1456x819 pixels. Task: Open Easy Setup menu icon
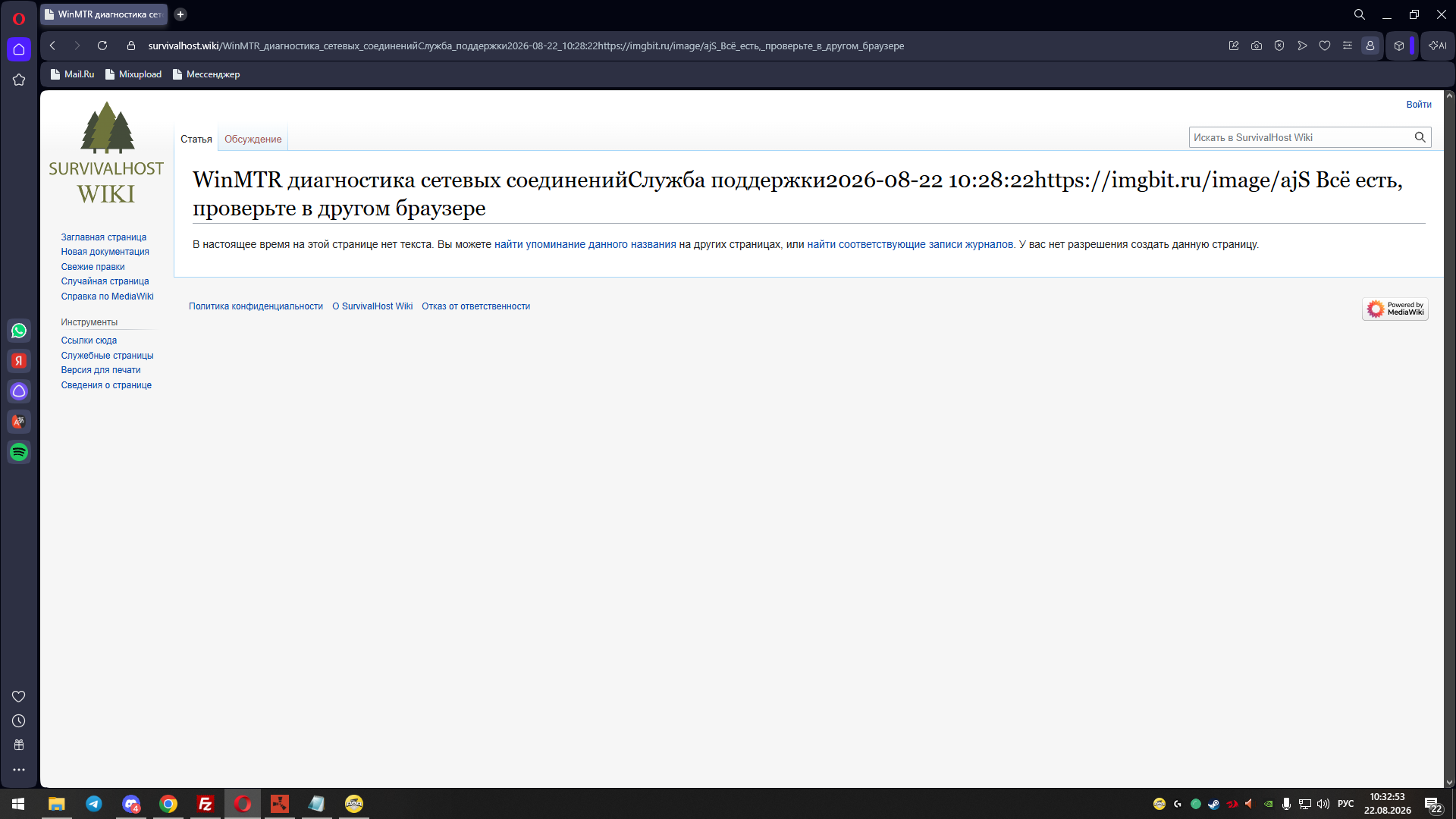pos(1348,45)
